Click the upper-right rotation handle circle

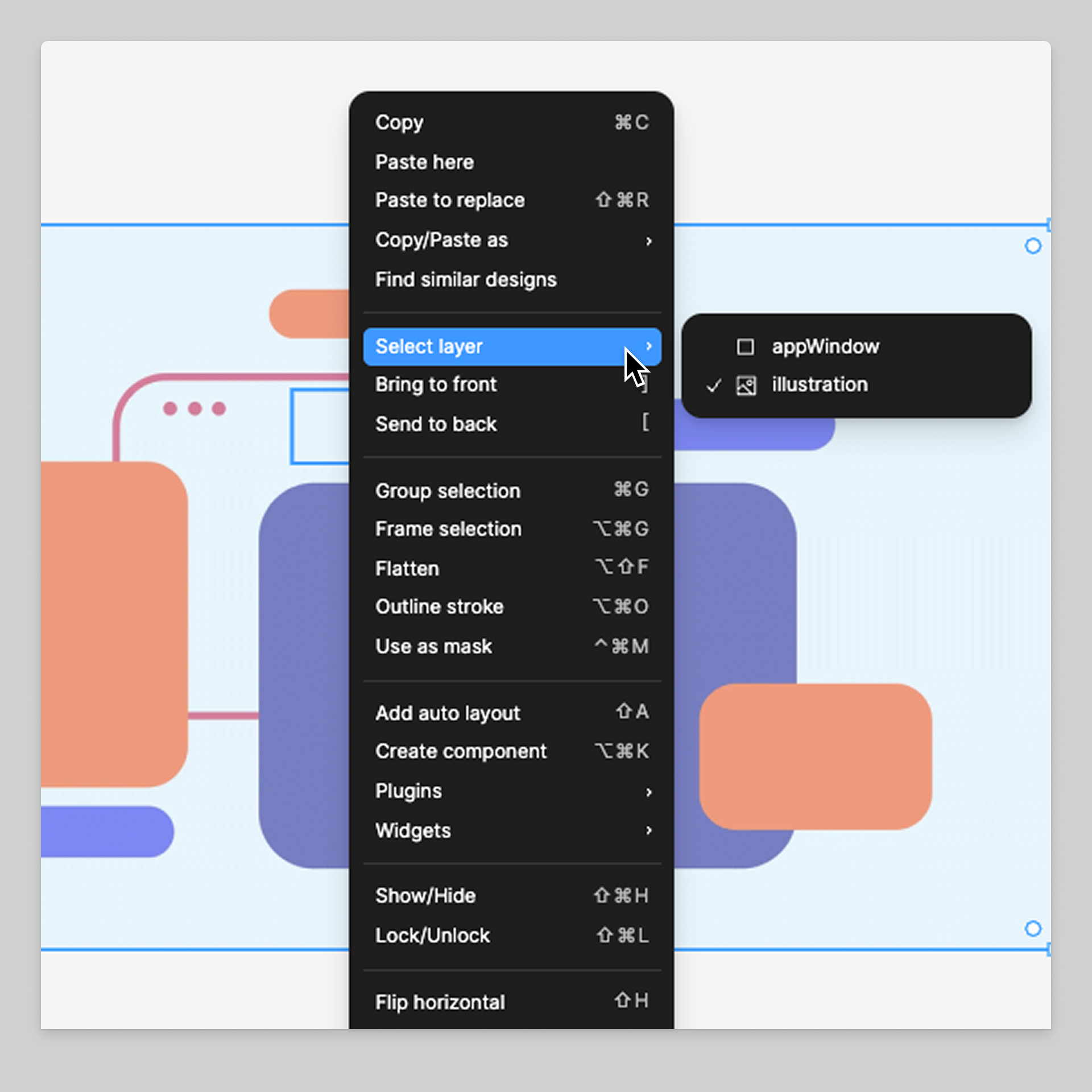tap(1033, 246)
